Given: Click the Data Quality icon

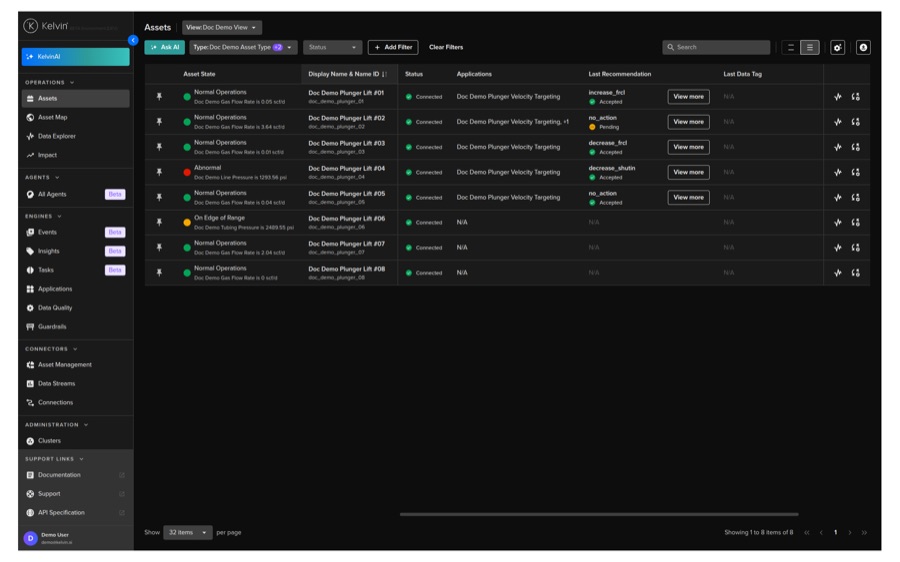Looking at the screenshot, I should 30,308.
